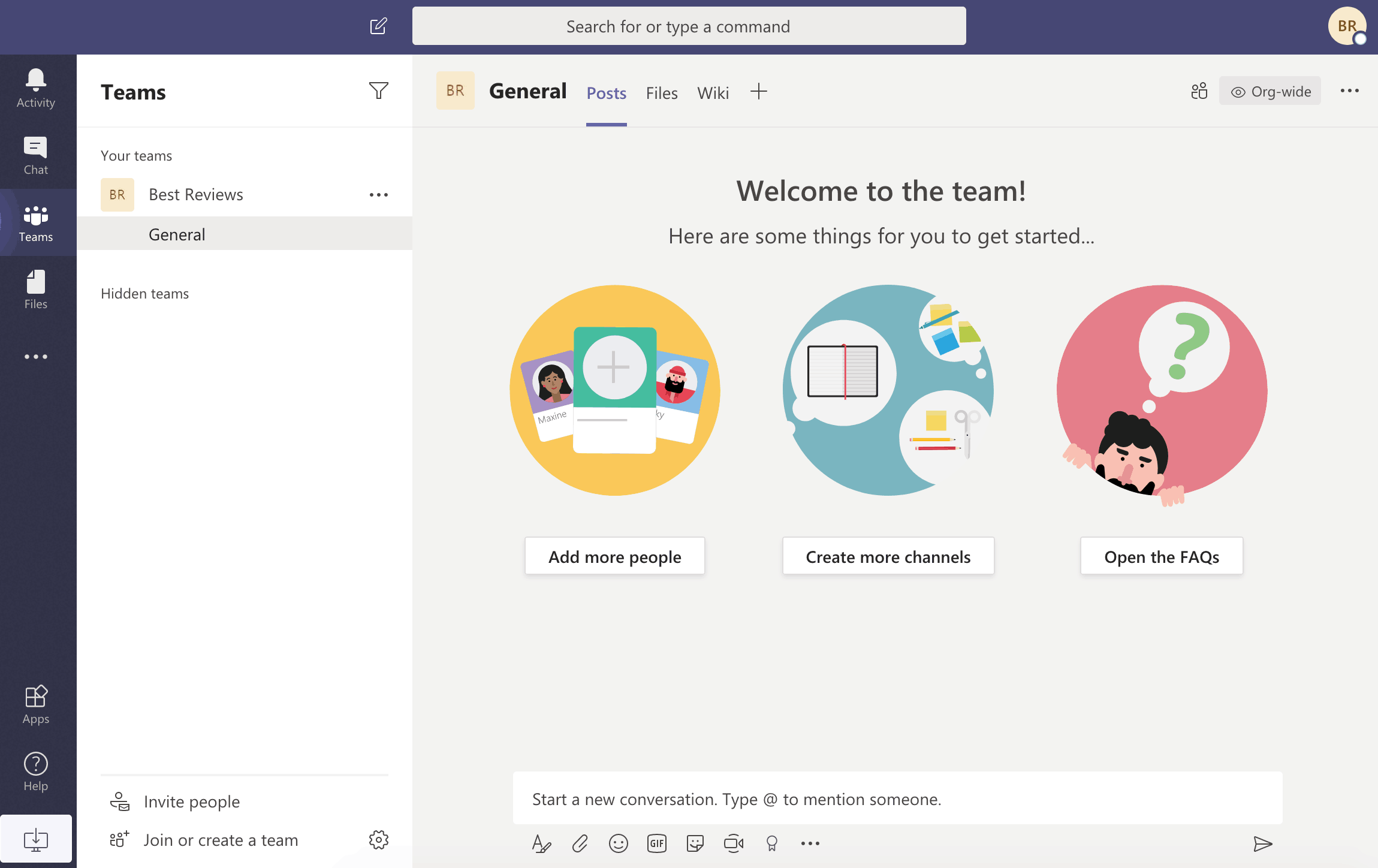Image resolution: width=1378 pixels, height=868 pixels.
Task: Open the channel's more options menu
Action: click(1349, 91)
